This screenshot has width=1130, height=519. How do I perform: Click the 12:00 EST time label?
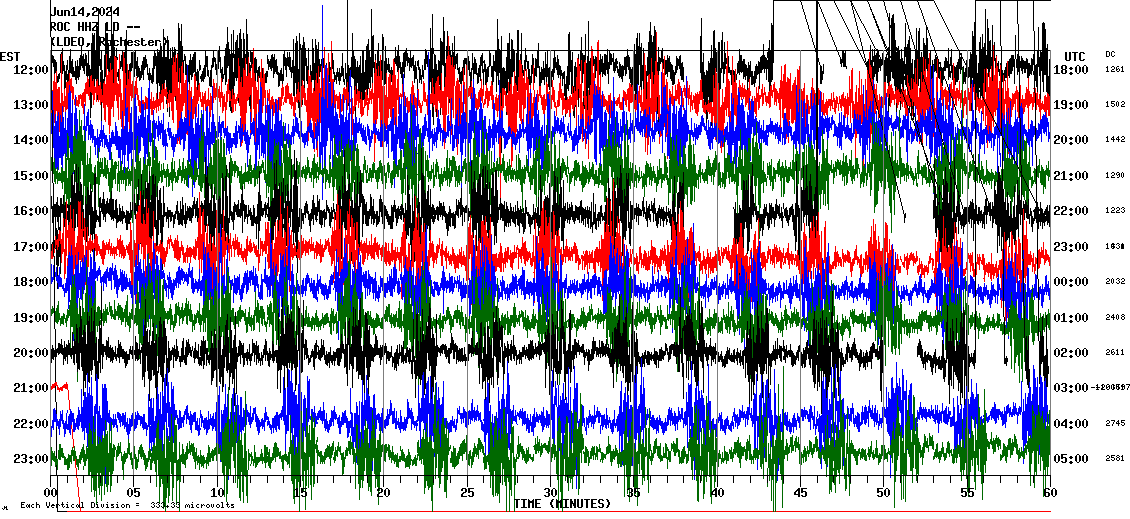[x=30, y=70]
